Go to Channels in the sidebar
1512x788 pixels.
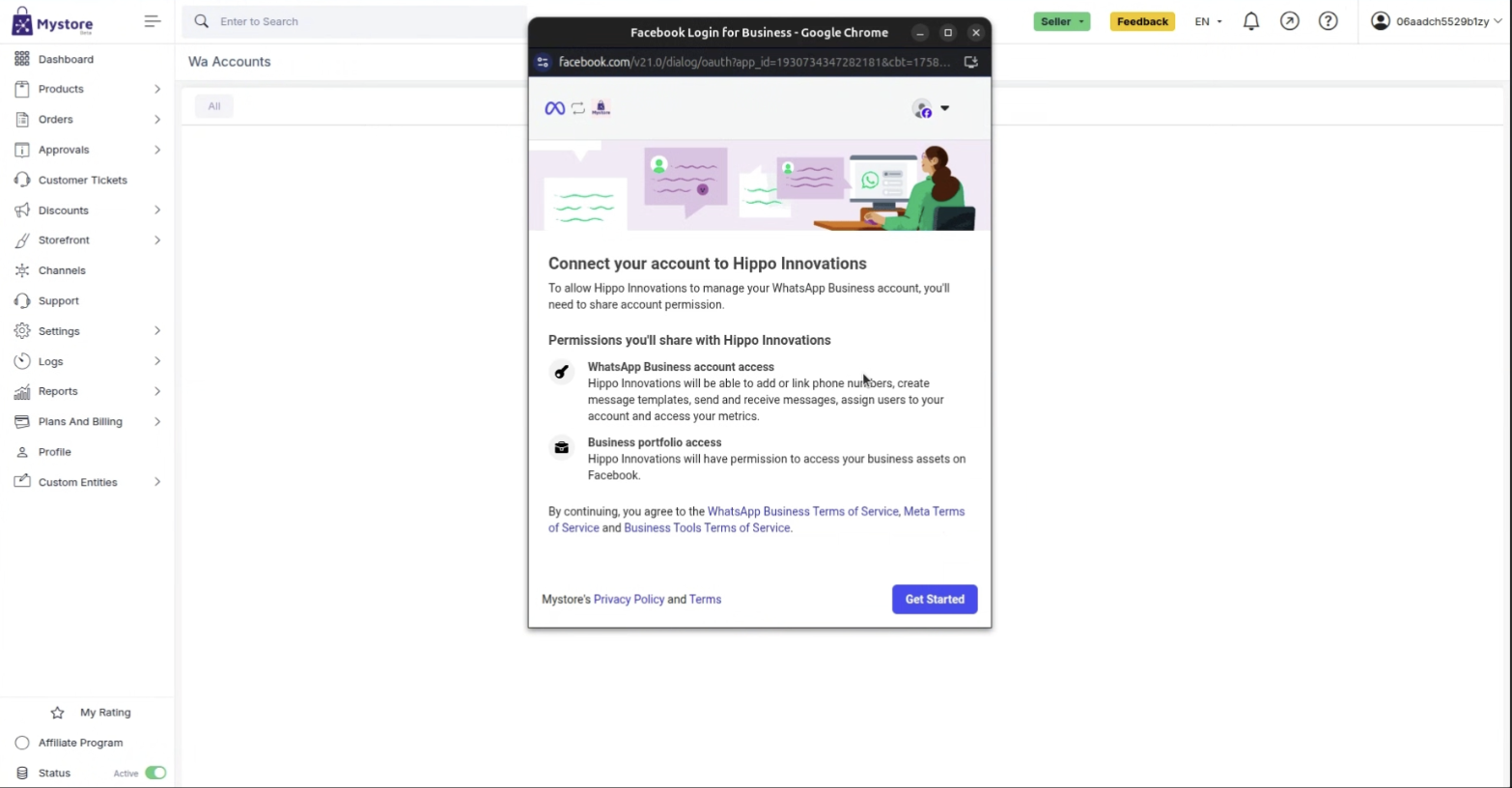click(x=62, y=270)
